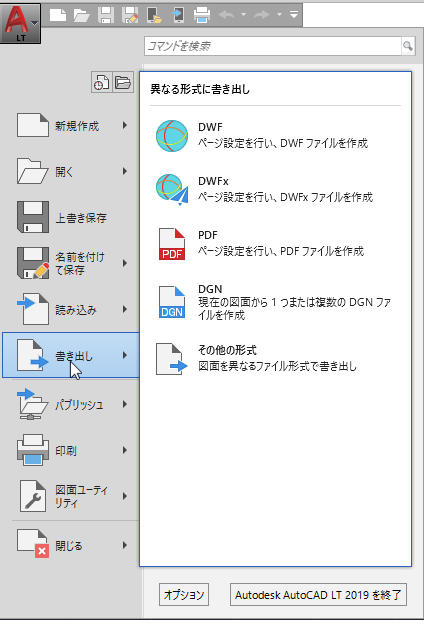This screenshot has height=630, width=435.
Task: Select the 閉じる menu item
Action: 71,545
